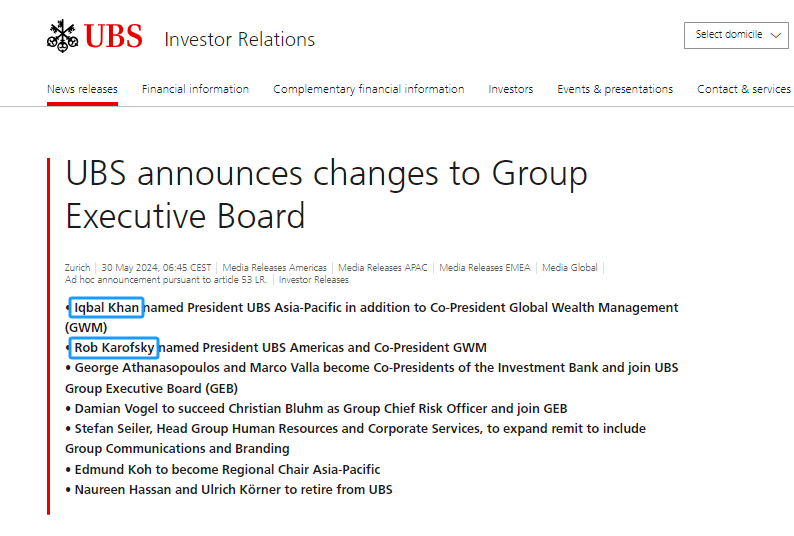
Task: Click the Media Releases EMEA tag
Action: (x=485, y=267)
